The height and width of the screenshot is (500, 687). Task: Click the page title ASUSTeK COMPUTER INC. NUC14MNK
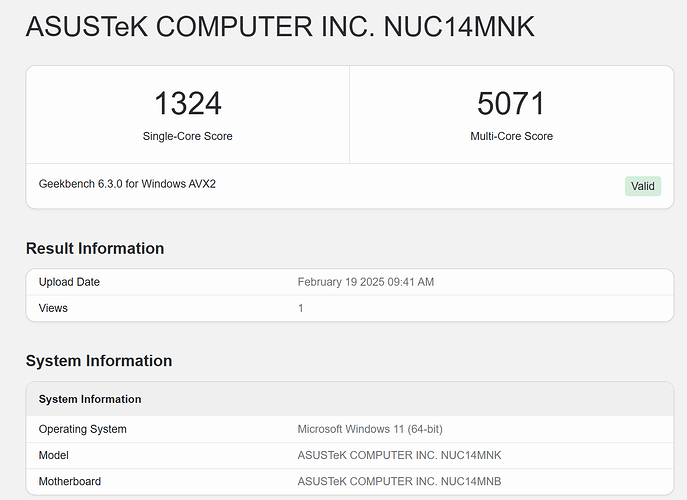point(280,27)
